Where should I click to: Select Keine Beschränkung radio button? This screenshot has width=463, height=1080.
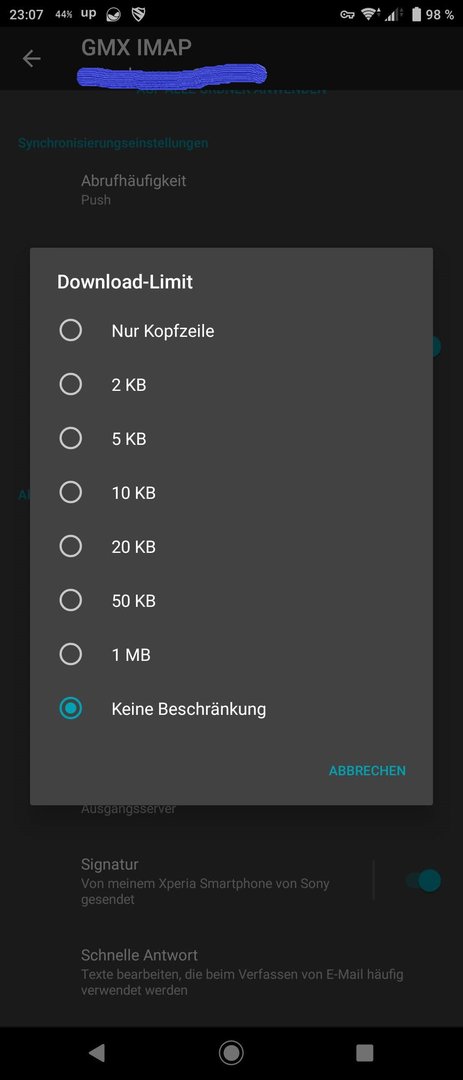tap(70, 708)
